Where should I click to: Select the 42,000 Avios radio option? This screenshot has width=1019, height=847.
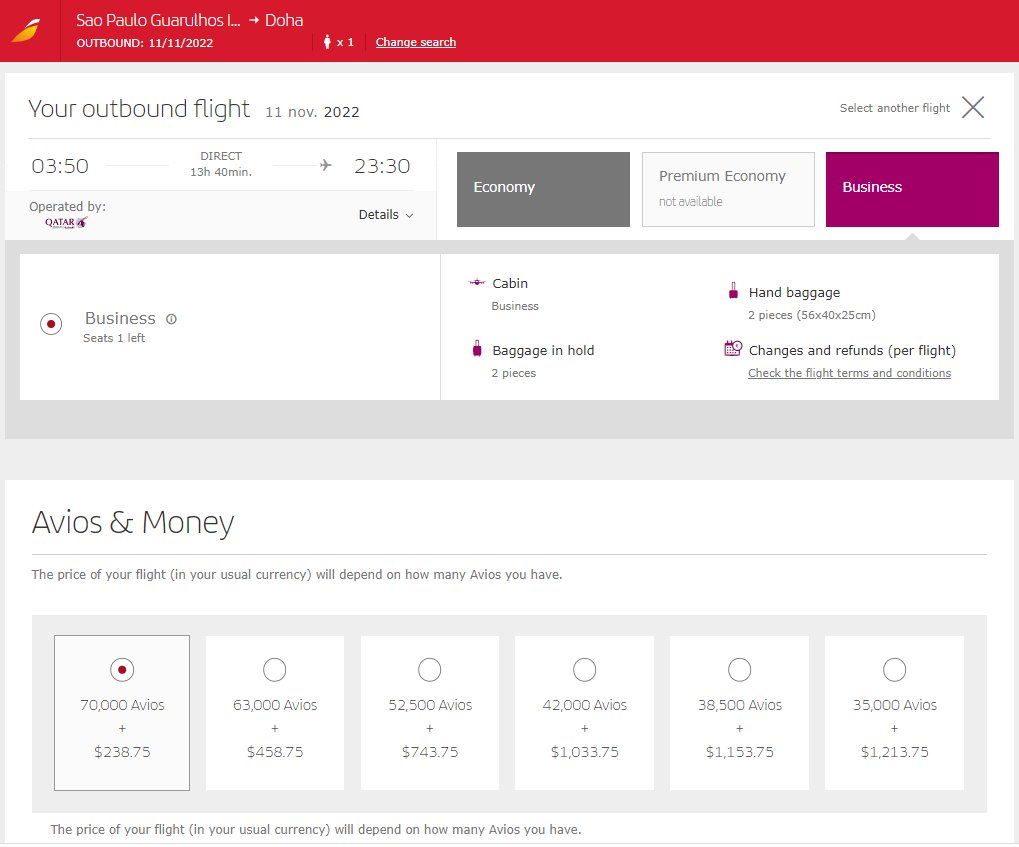[x=584, y=670]
